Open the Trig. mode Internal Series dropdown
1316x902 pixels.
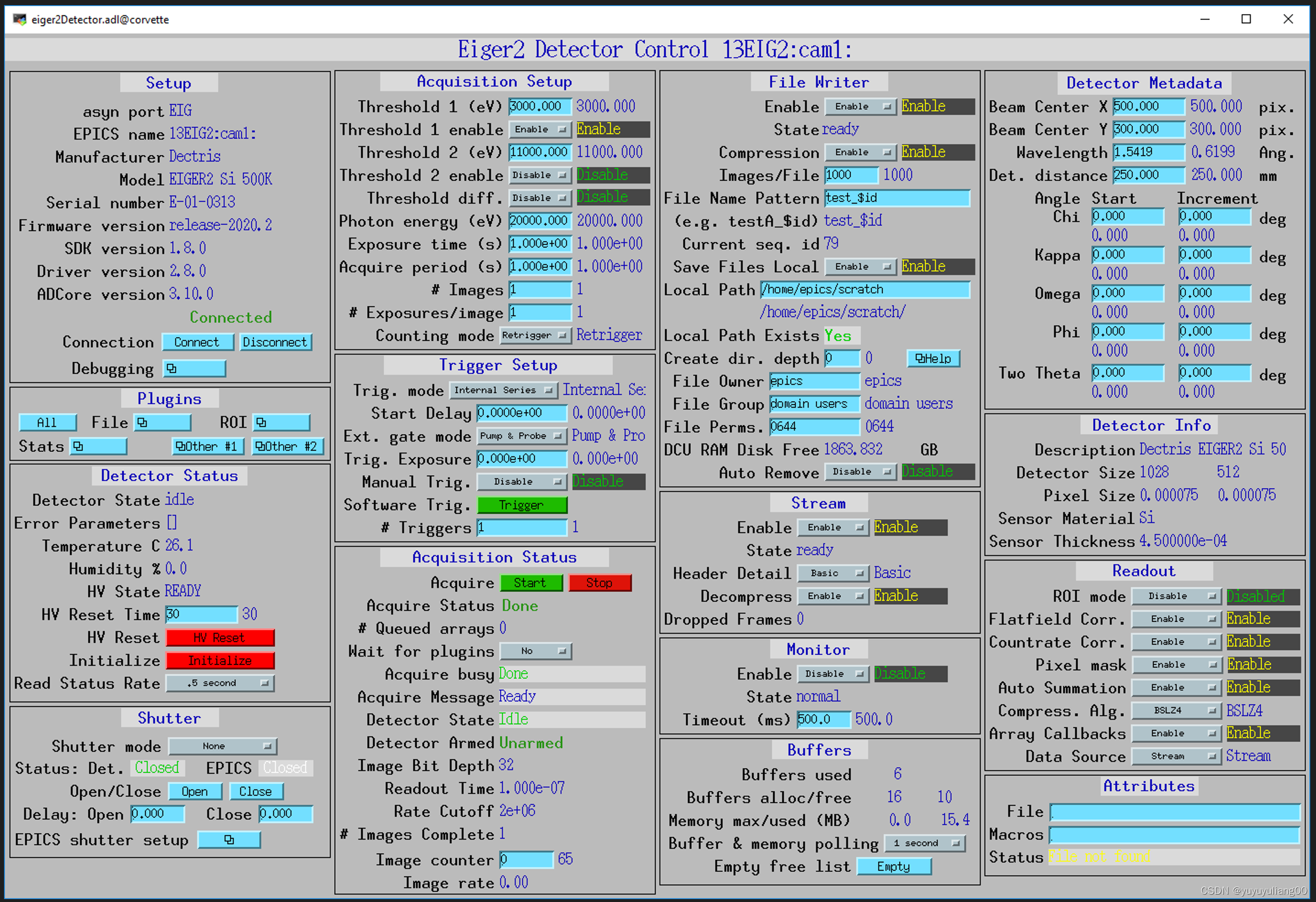[x=503, y=390]
